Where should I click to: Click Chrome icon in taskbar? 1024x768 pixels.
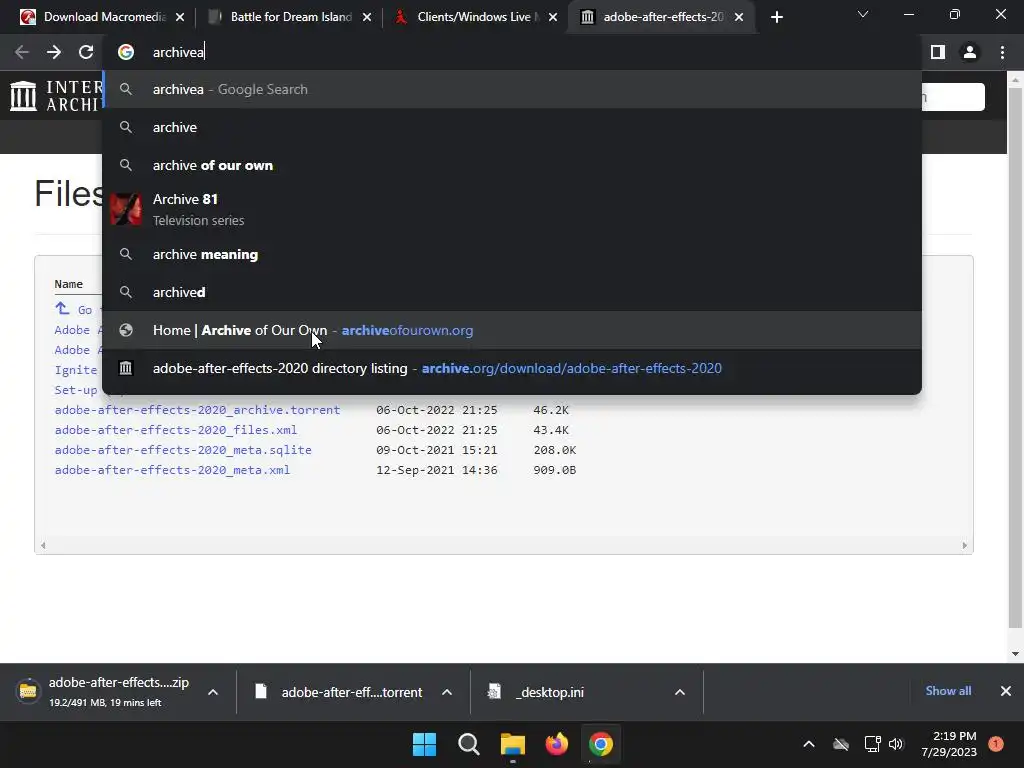coord(601,744)
